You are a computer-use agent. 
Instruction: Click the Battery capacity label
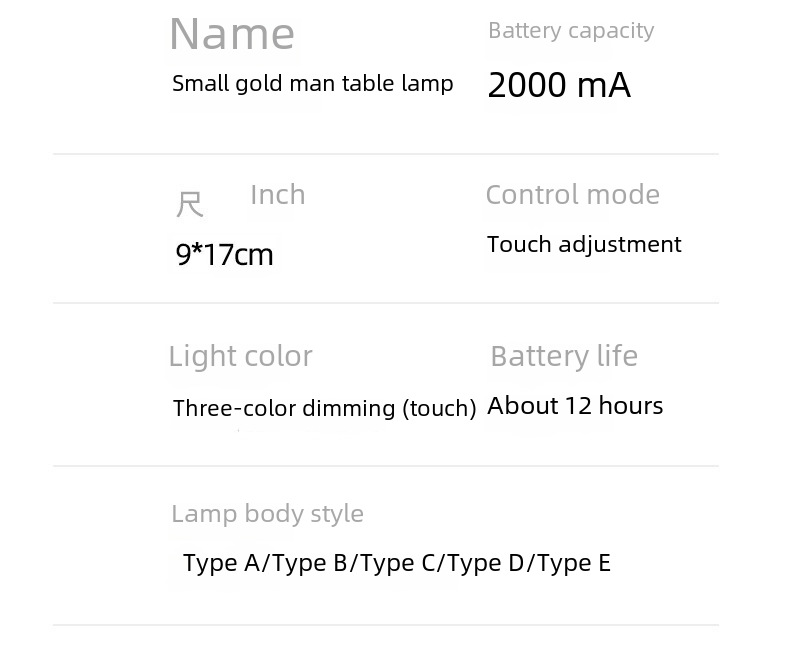tap(570, 31)
